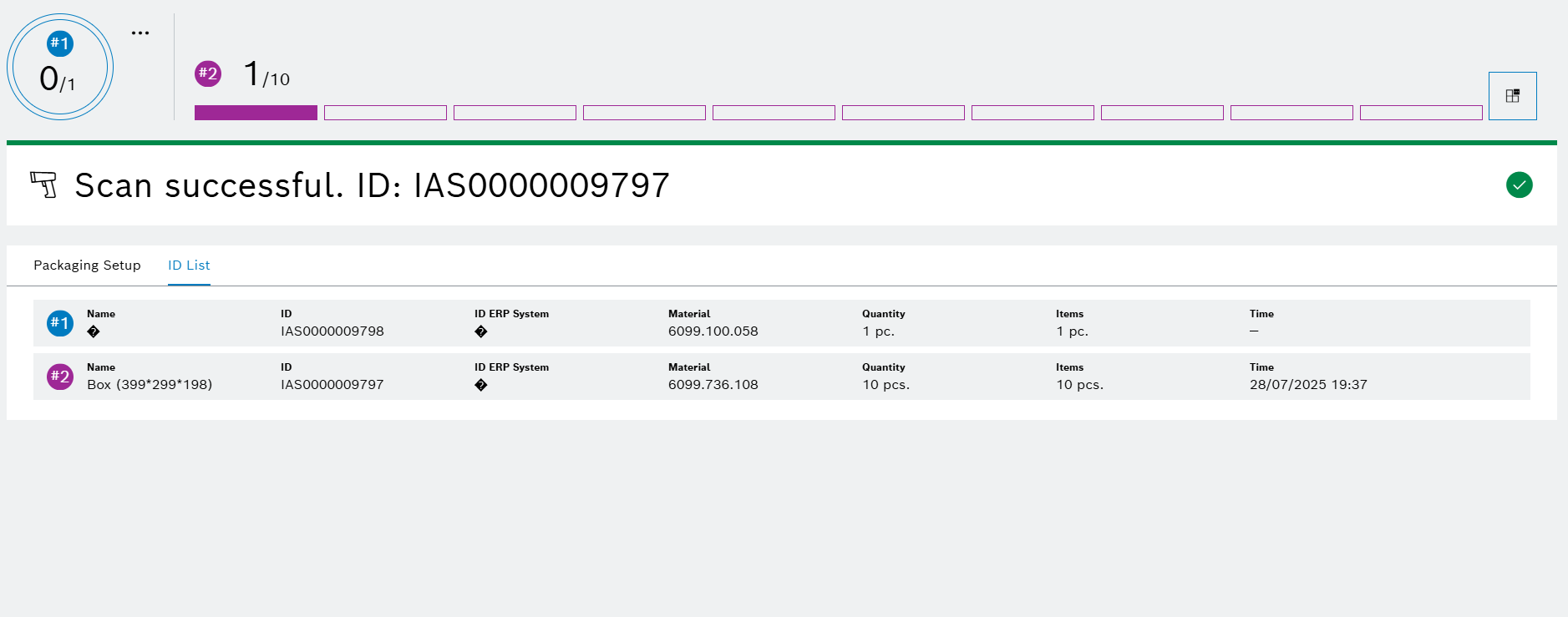Click the barcode scanner icon
Screen dimensions: 1568x617
44,185
